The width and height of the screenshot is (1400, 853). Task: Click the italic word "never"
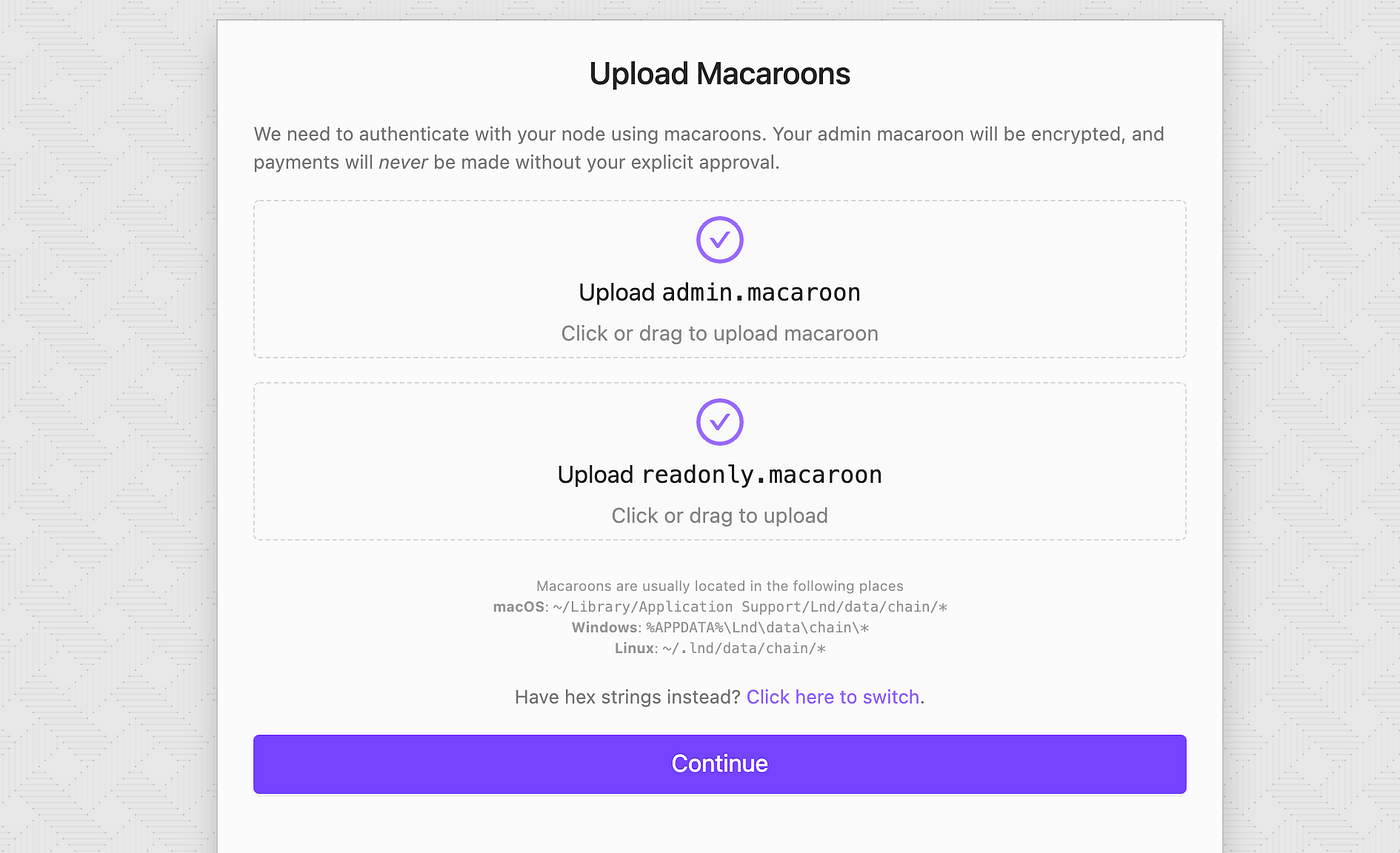pos(403,162)
